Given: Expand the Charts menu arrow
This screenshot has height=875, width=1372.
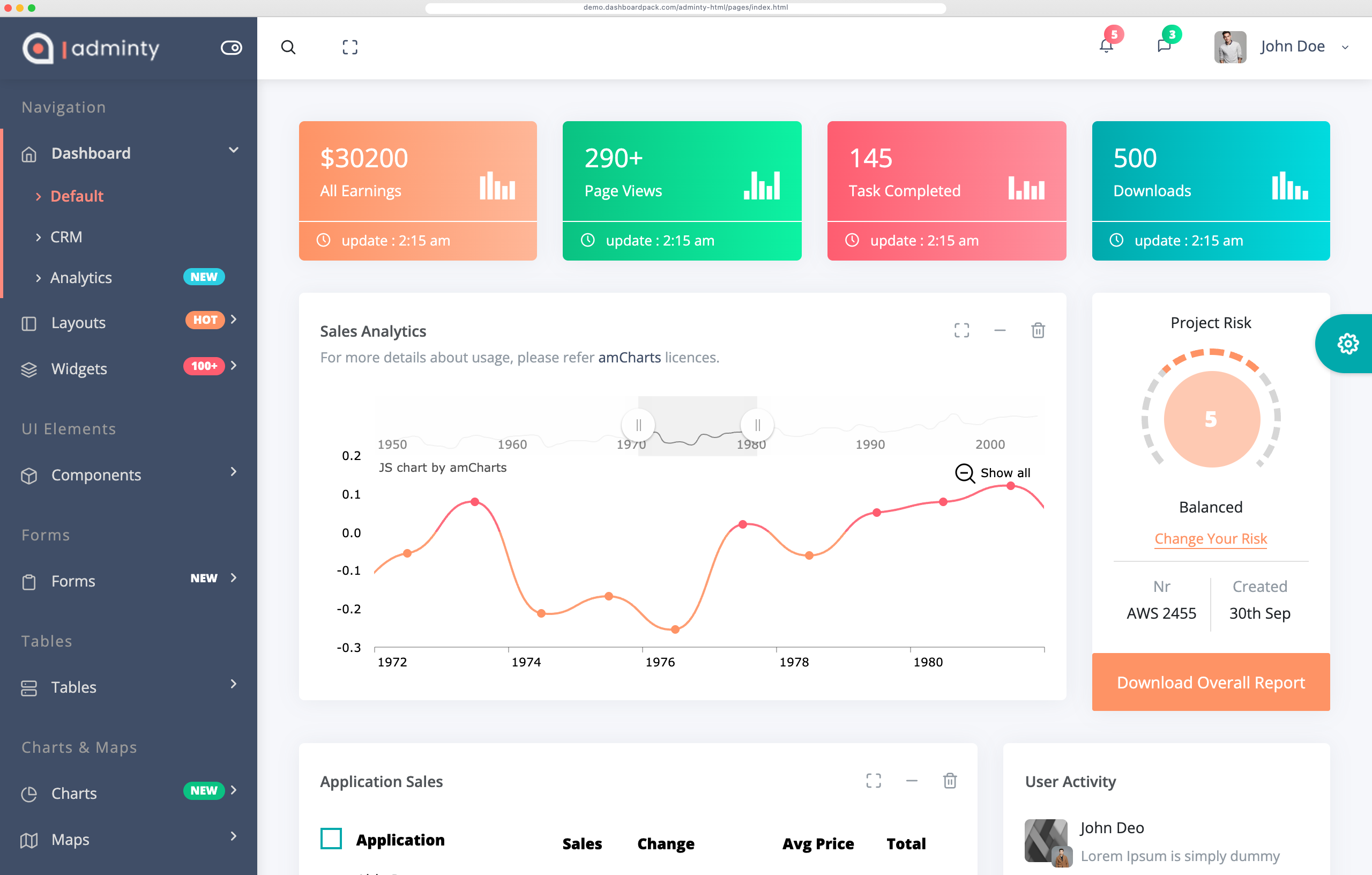Looking at the screenshot, I should (x=234, y=791).
